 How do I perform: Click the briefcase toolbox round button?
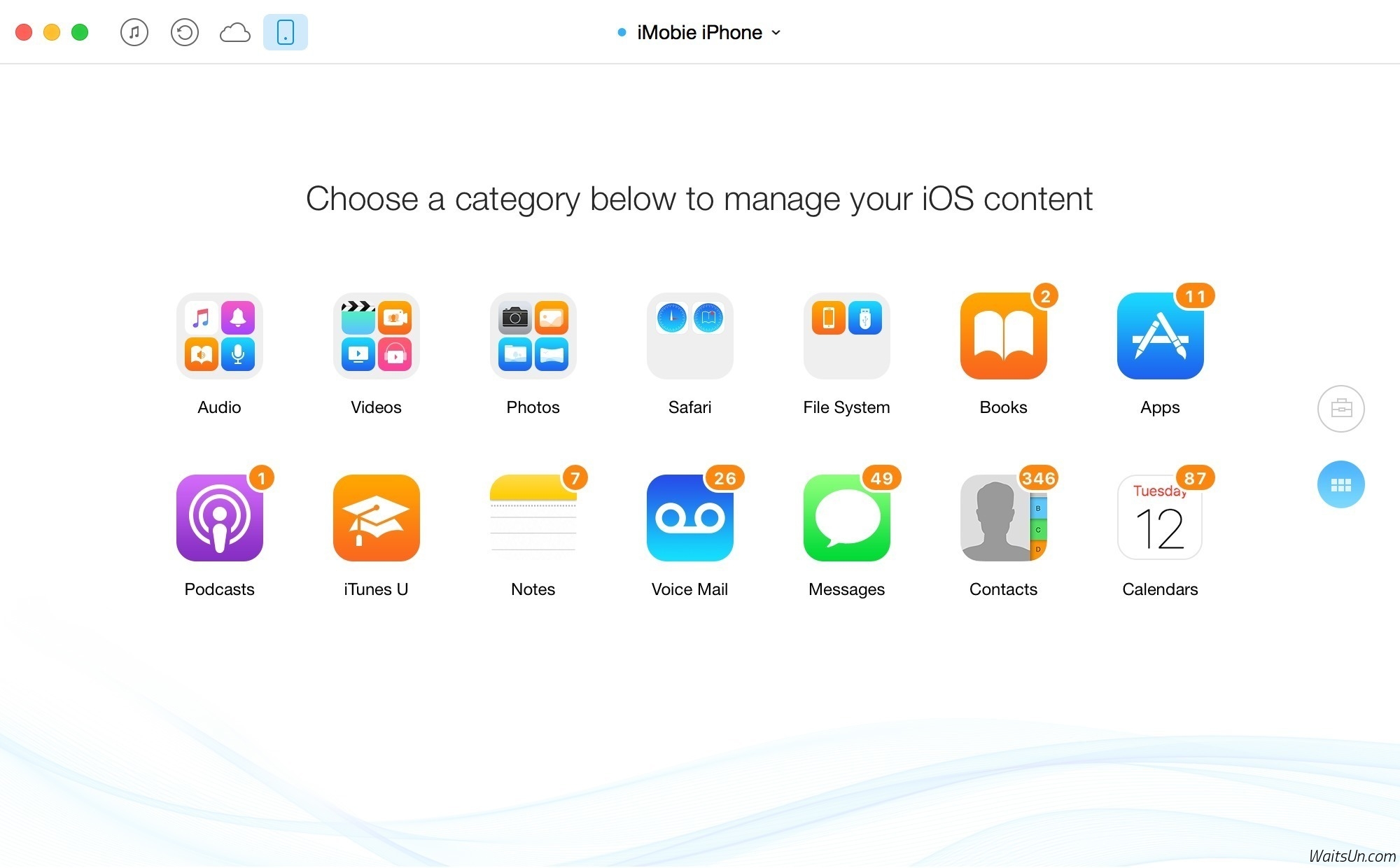tap(1340, 408)
